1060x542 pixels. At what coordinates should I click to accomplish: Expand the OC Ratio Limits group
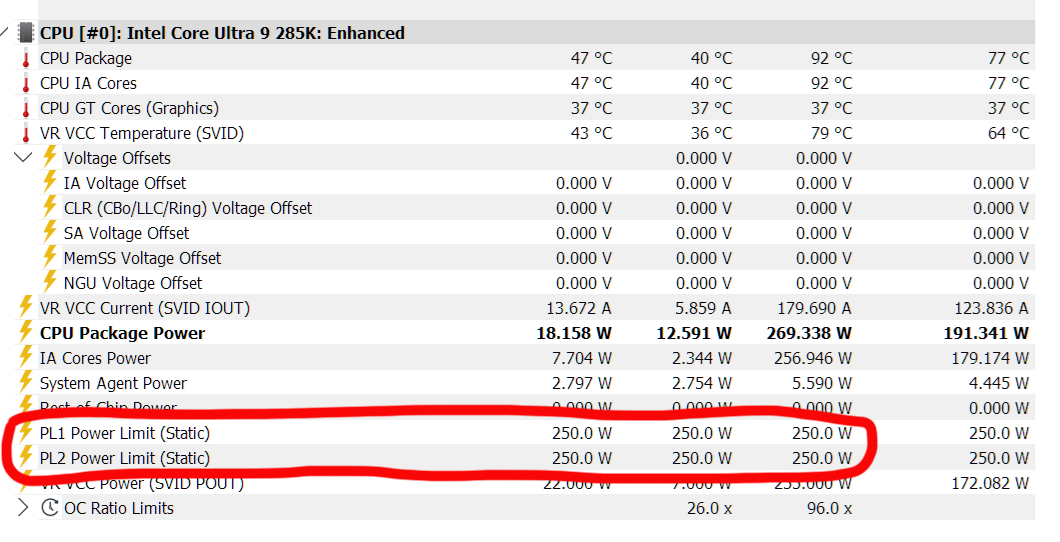[23, 508]
